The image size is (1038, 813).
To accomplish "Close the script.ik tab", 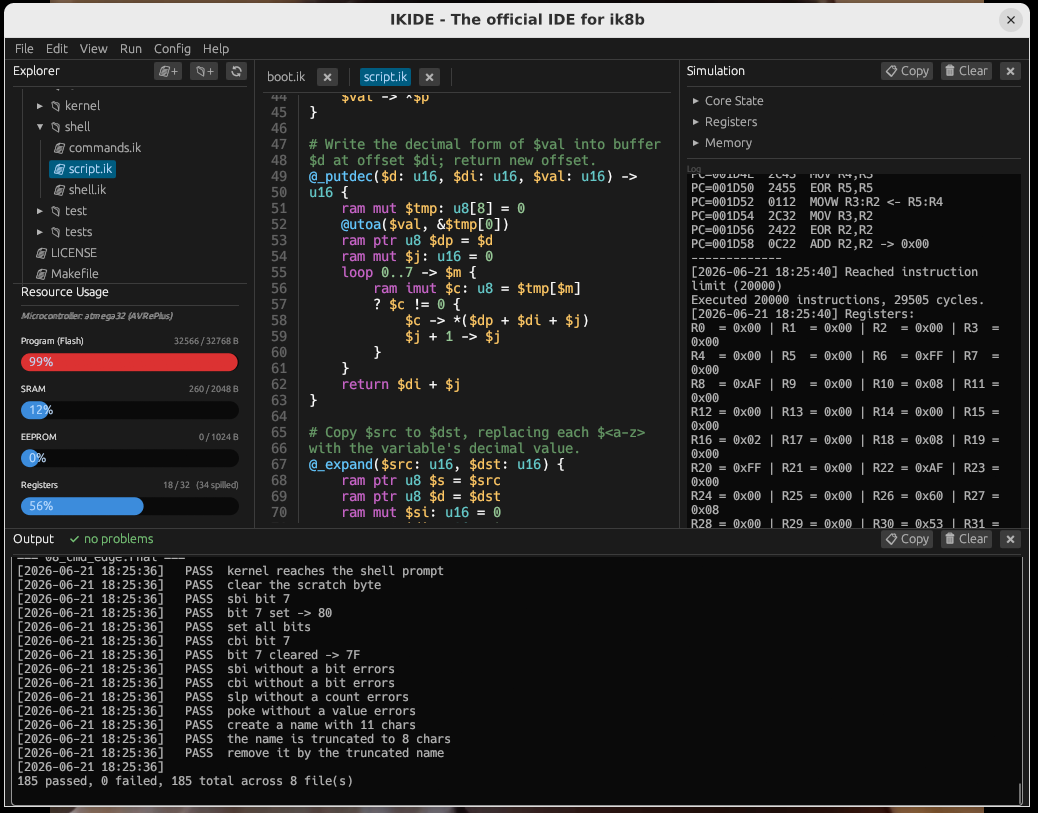I will pos(429,77).
